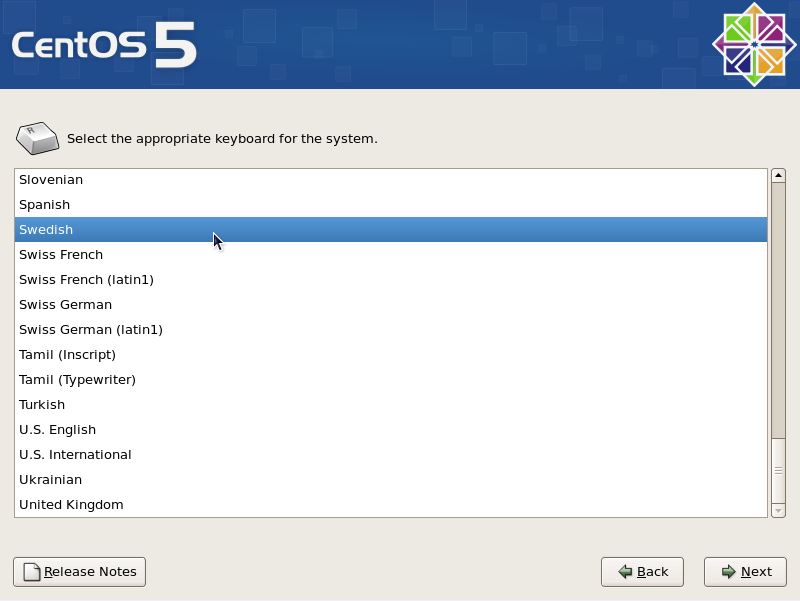Pick Swiss German (latin1) layout
800x601 pixels.
[391, 330]
